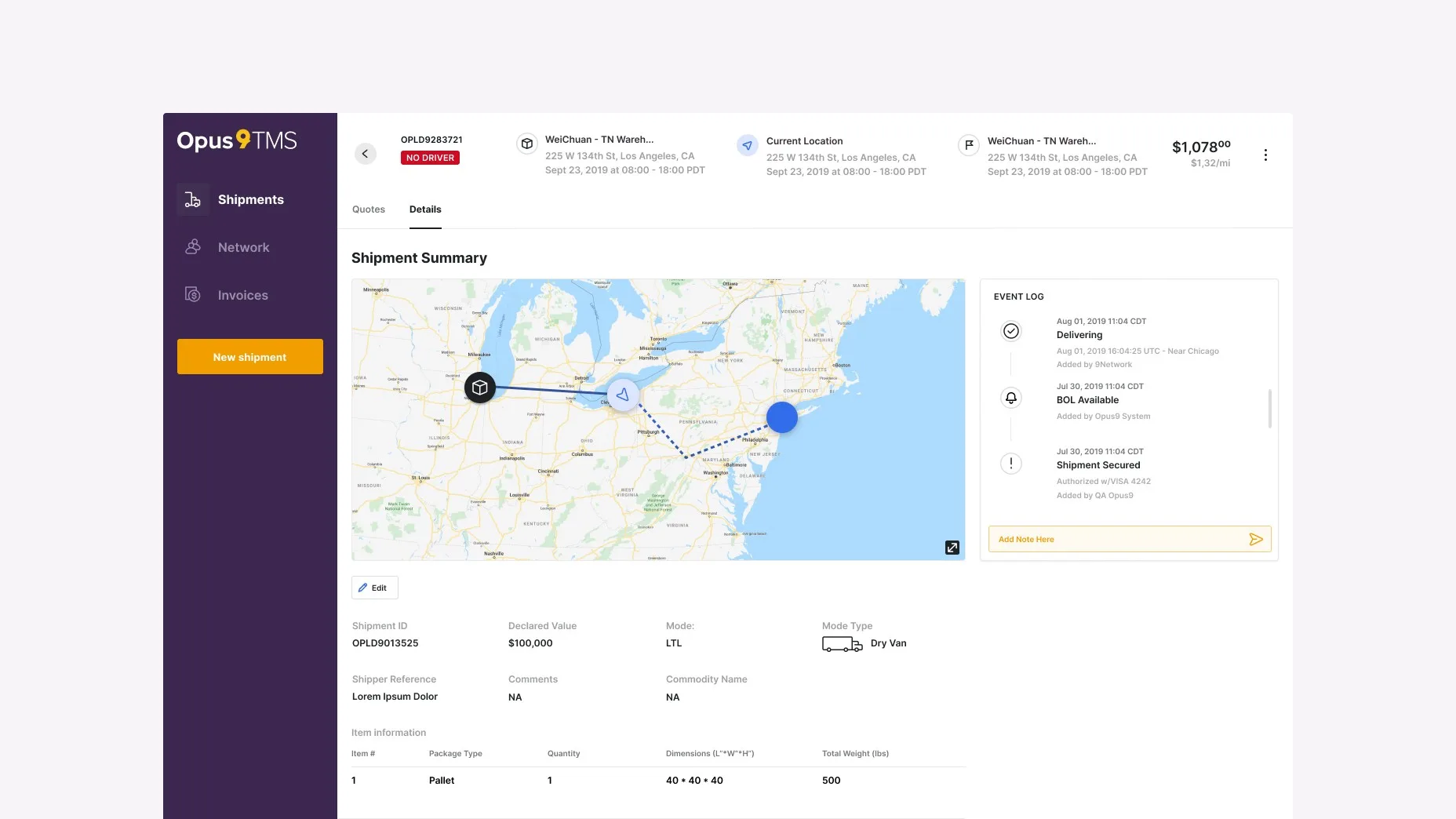Click the Authorized w/VISA 4242 text

(1104, 482)
